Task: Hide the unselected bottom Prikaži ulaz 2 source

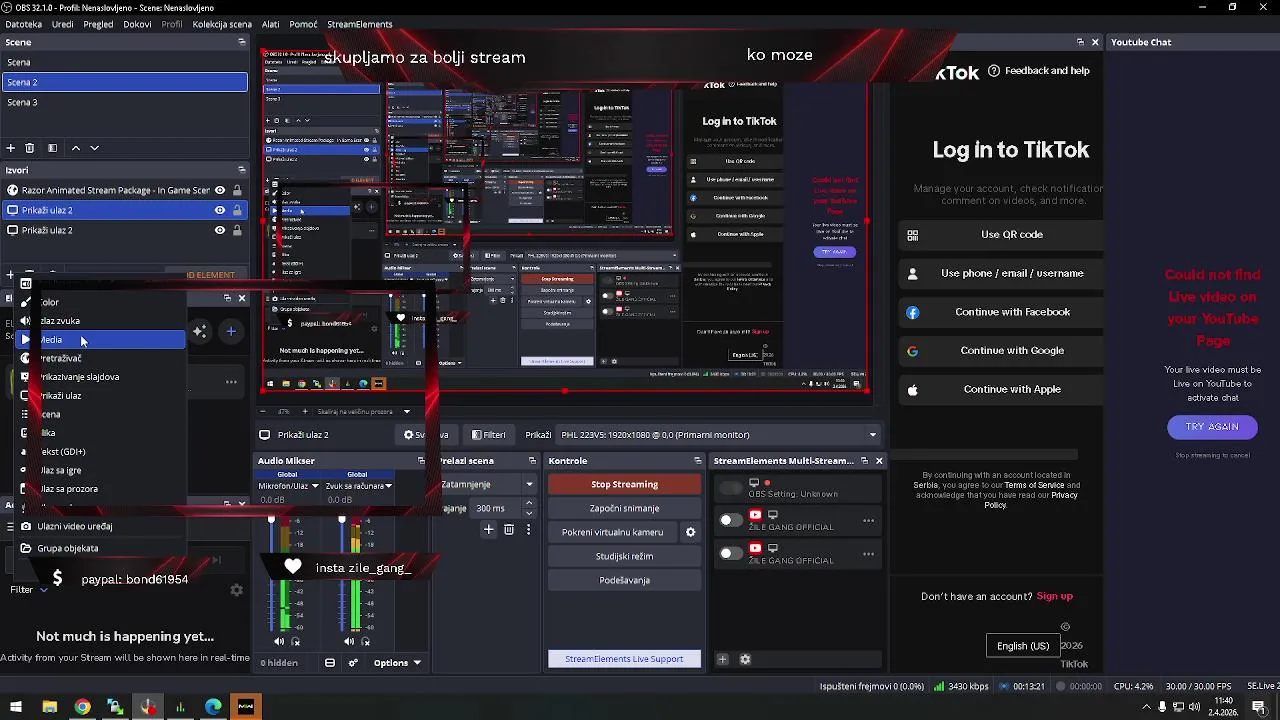Action: click(x=219, y=230)
